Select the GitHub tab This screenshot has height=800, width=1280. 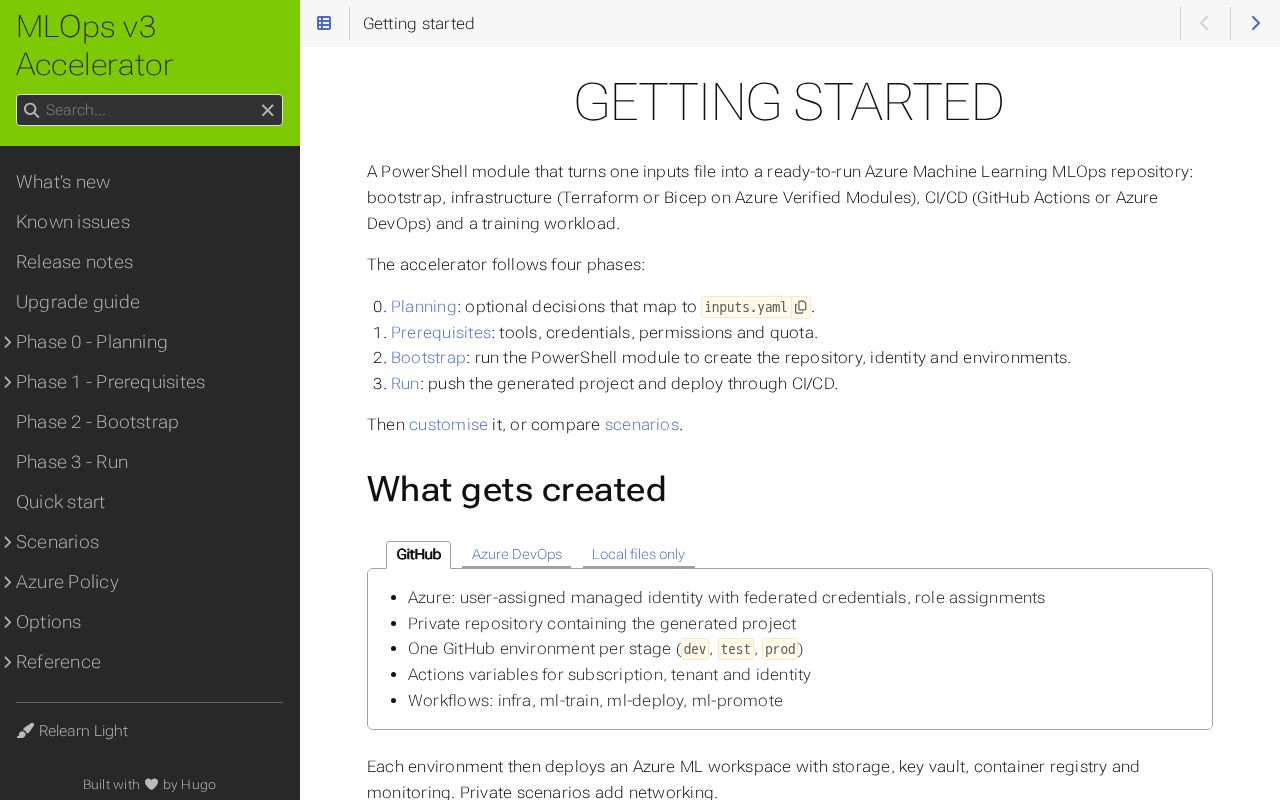(418, 554)
